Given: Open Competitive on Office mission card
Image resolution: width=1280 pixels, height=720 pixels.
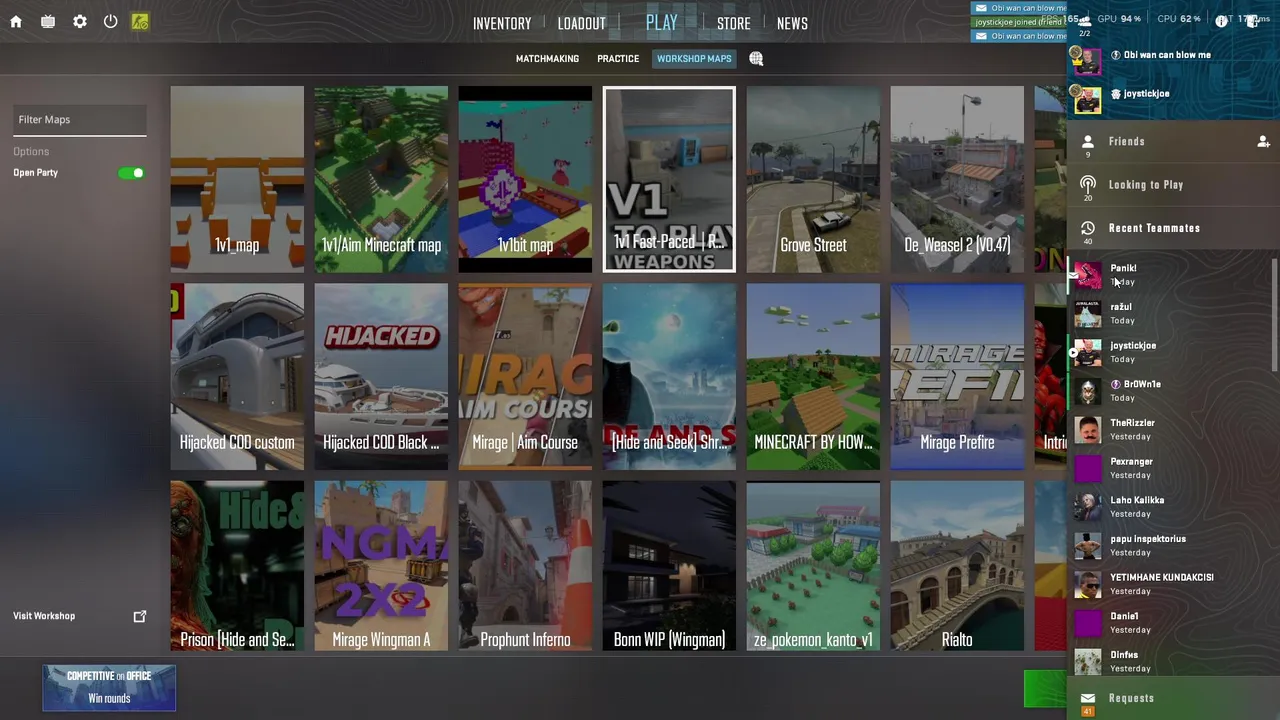Looking at the screenshot, I should tap(109, 688).
